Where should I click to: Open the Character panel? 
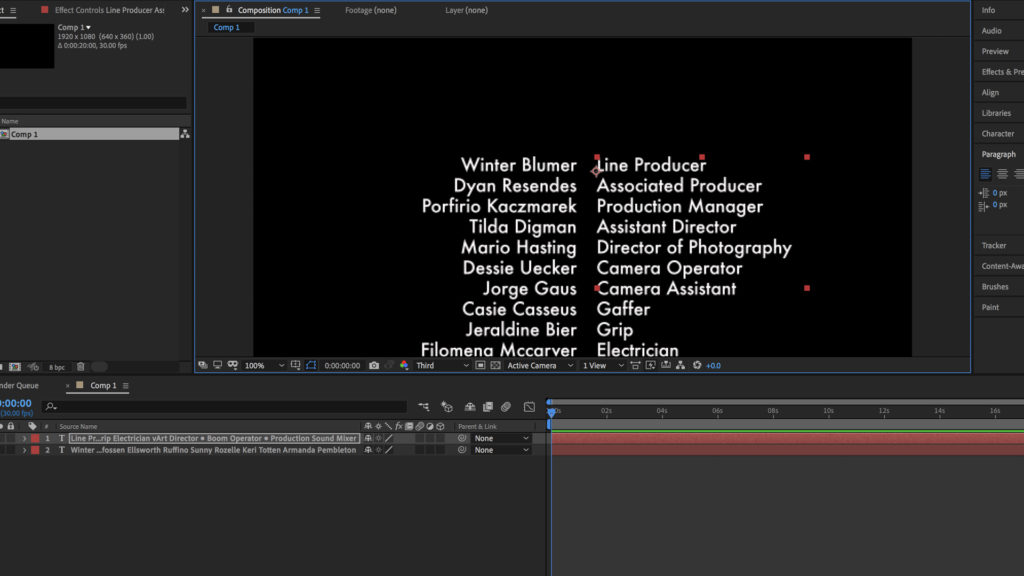click(x=997, y=133)
